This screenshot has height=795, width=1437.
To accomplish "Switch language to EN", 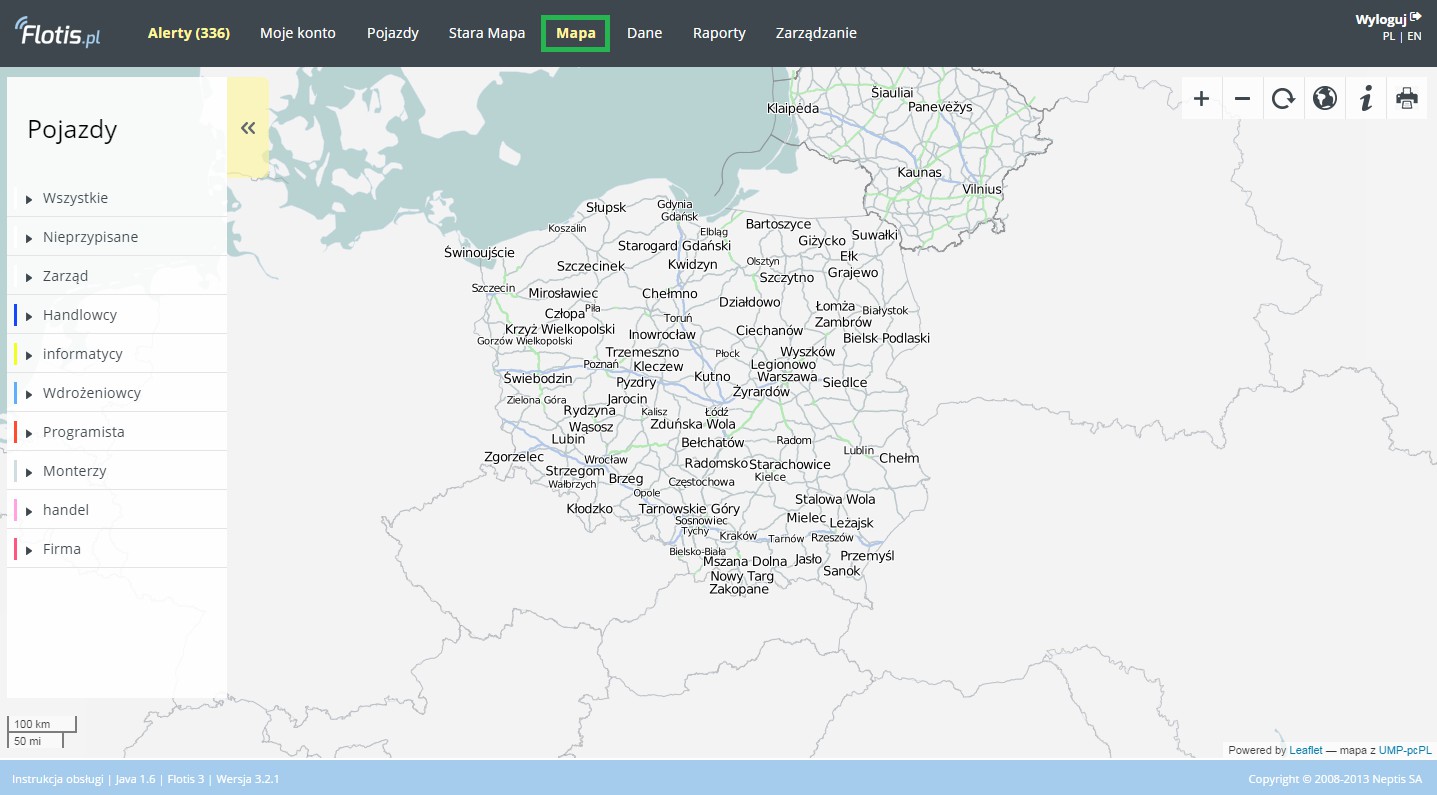I will point(1414,36).
